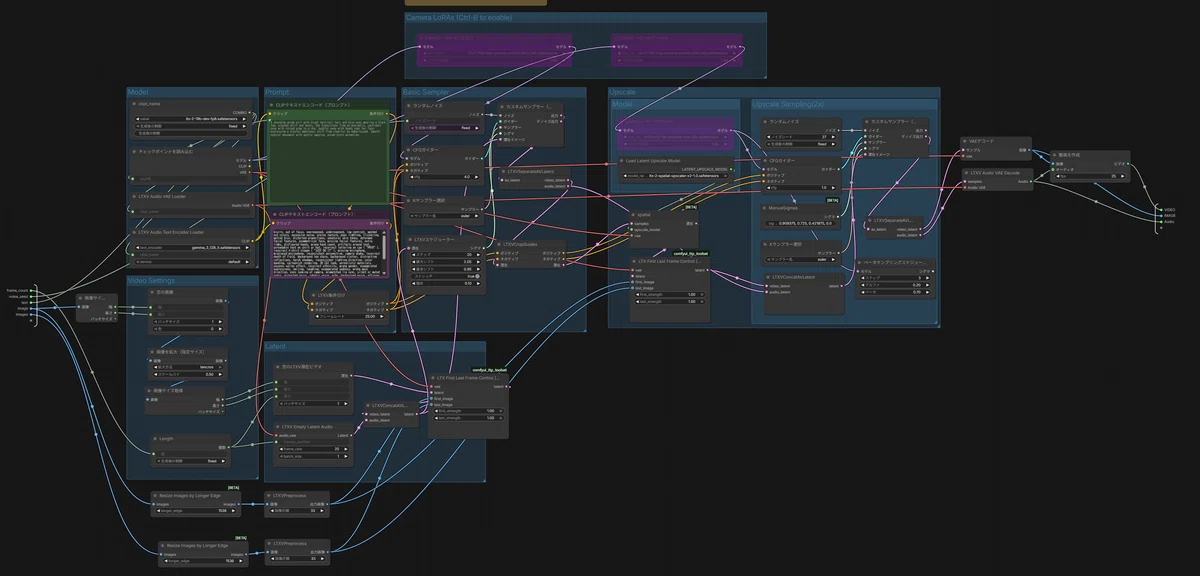Collapse the Load Latent Upscale Model dot
This screenshot has height=576, width=1200.
click(622, 160)
